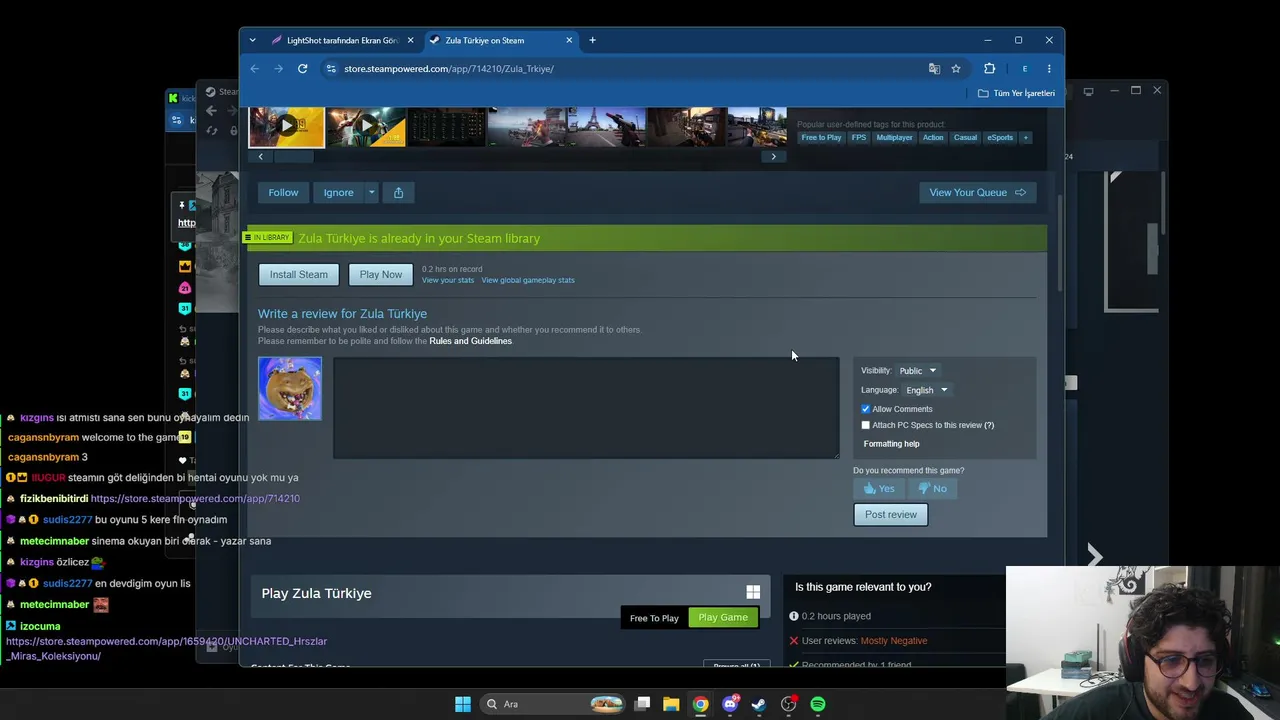Close the Zula Türkiye on Steam tab

tap(569, 40)
